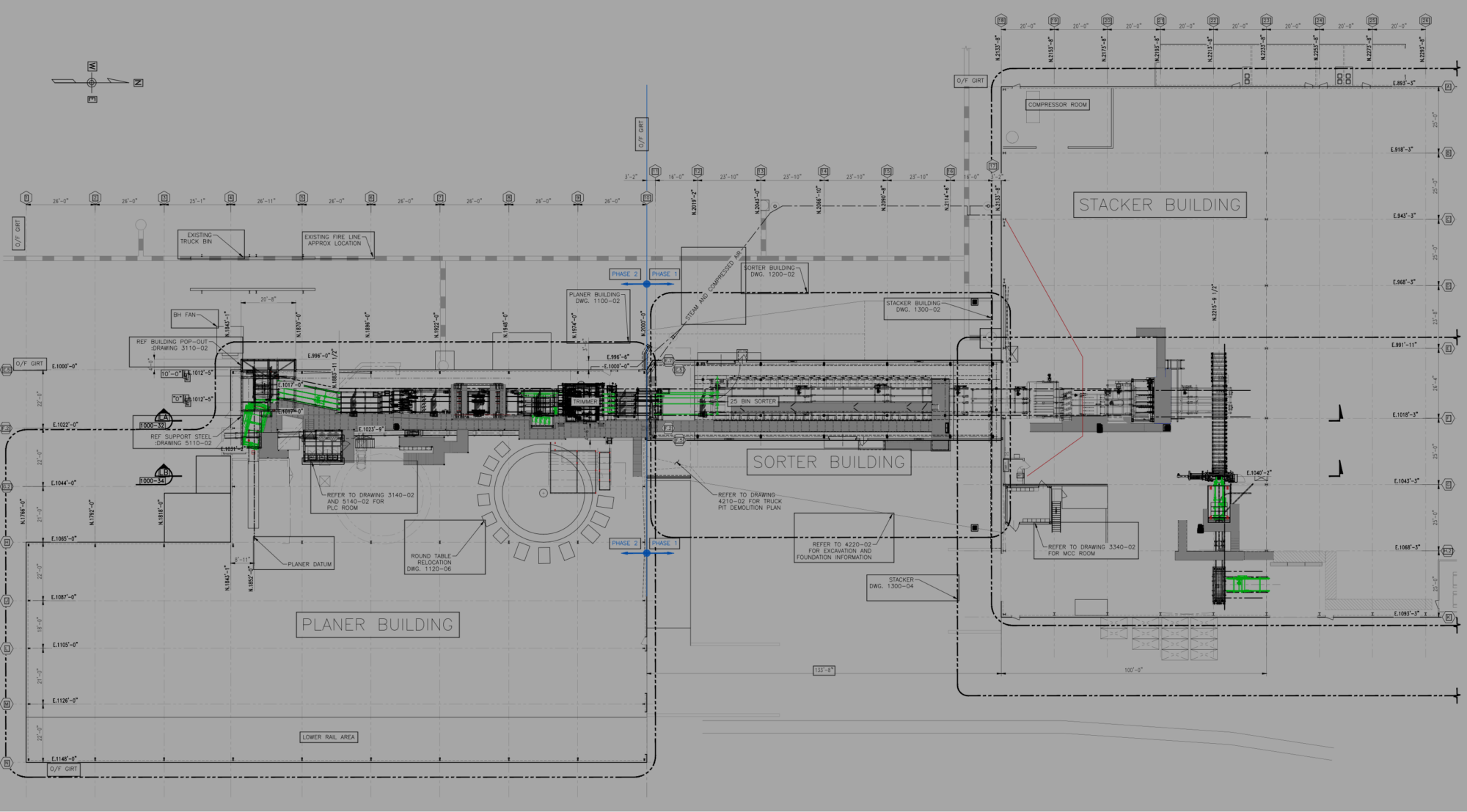Open the MCC ROOM drawing 3340-02 note
This screenshot has width=1467, height=812.
pos(1091,549)
